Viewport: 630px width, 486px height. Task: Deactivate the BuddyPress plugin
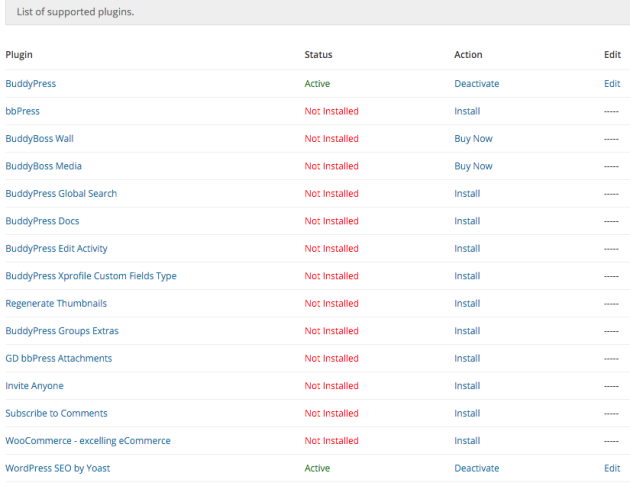(x=477, y=84)
